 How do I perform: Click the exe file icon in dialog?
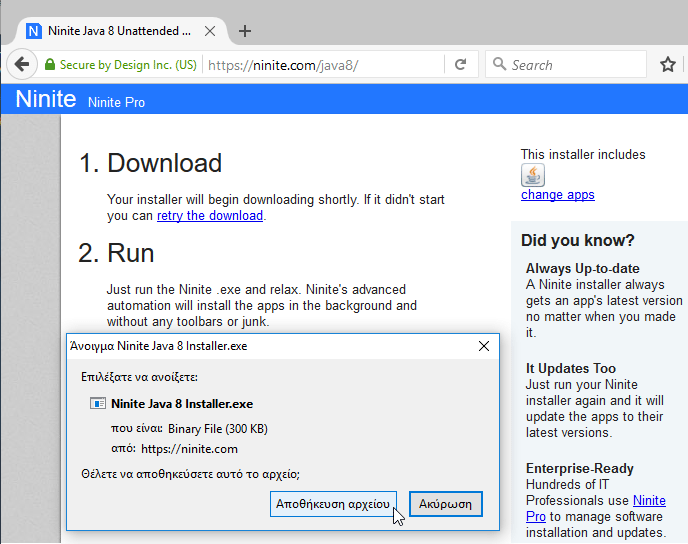(x=97, y=403)
